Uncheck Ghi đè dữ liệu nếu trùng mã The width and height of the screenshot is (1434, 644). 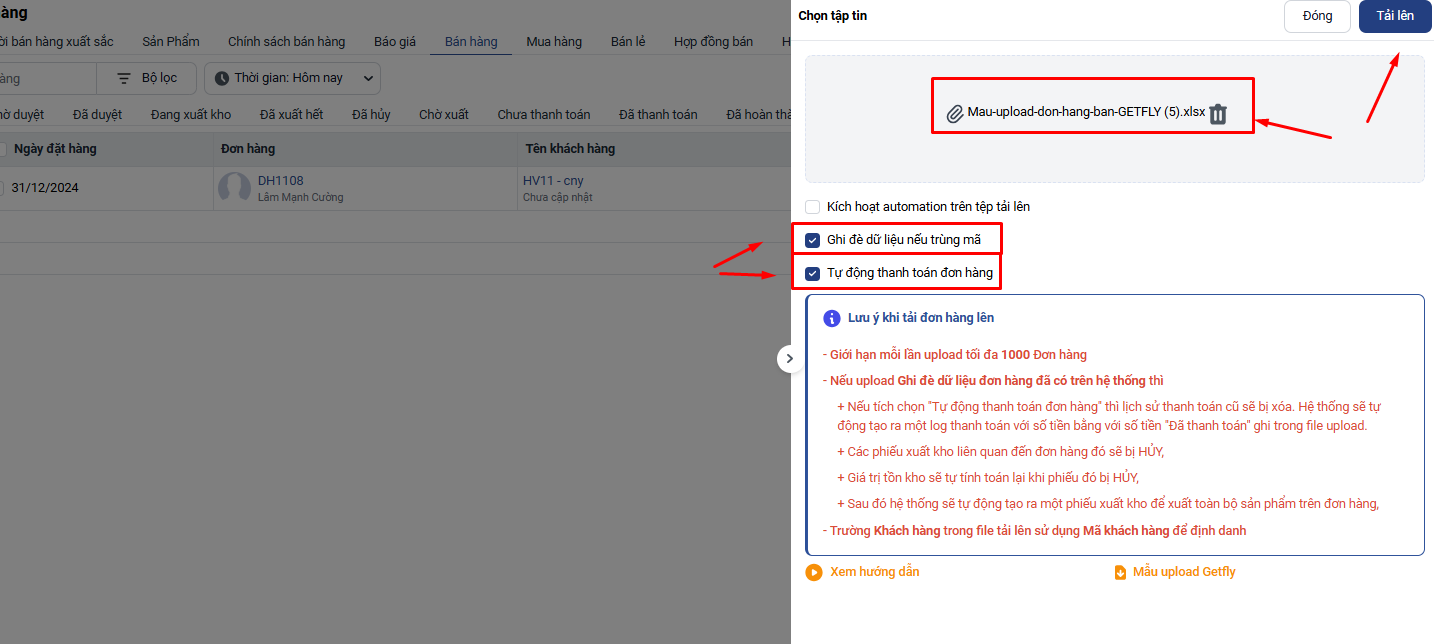click(x=813, y=240)
